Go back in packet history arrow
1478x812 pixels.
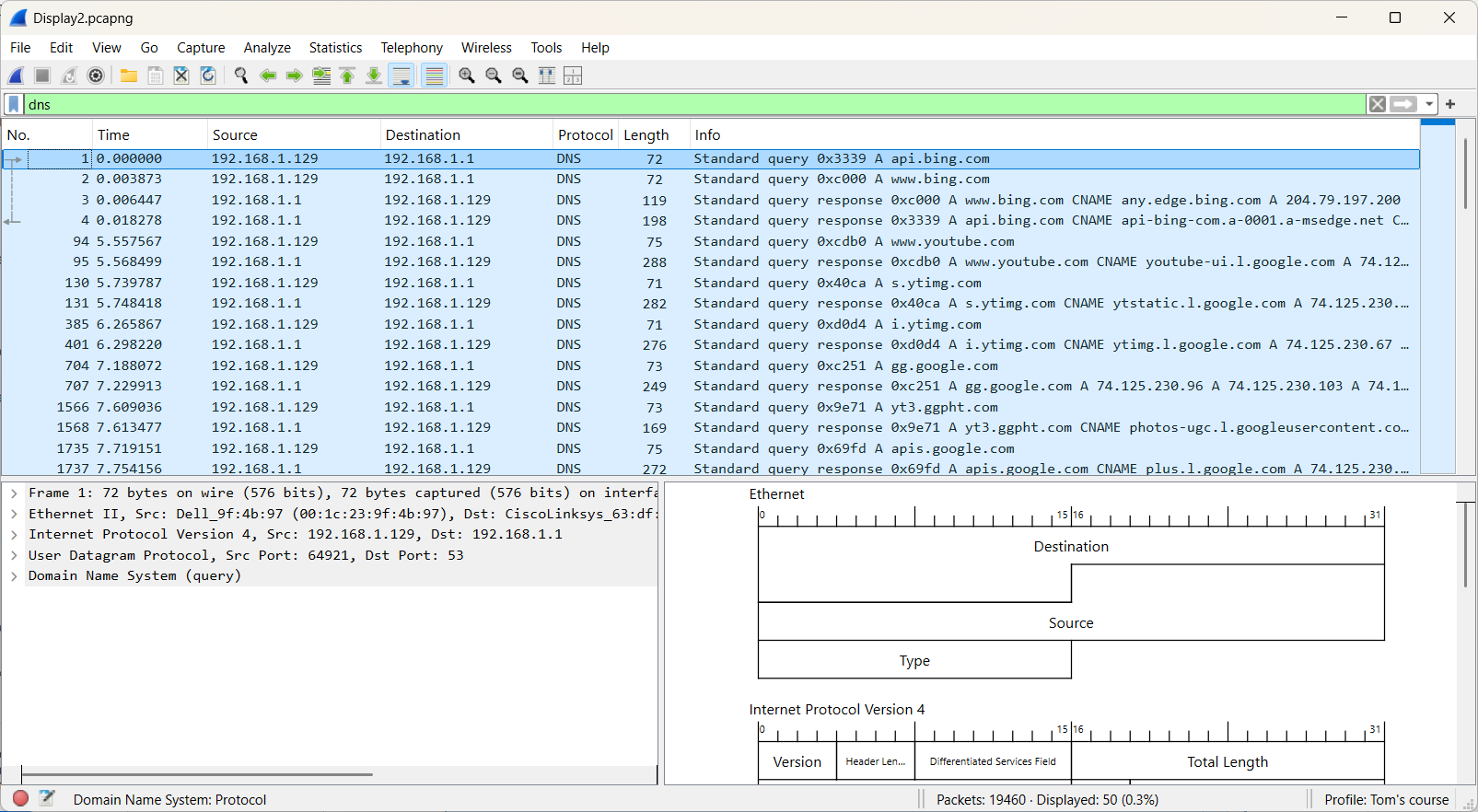pos(268,75)
